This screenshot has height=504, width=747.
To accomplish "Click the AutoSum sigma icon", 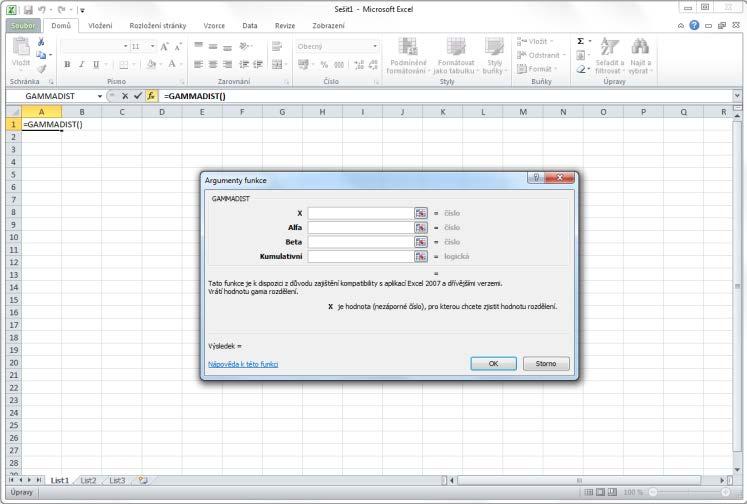I will tap(580, 41).
